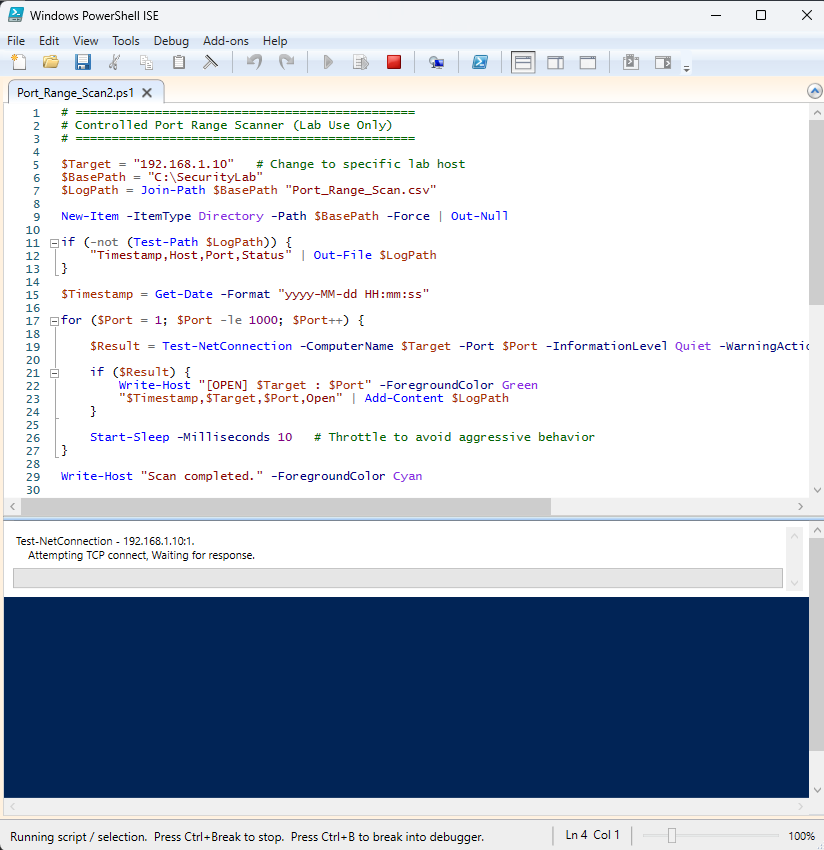824x850 pixels.
Task: Toggle Show Script Pane Maximized layout
Action: click(588, 63)
